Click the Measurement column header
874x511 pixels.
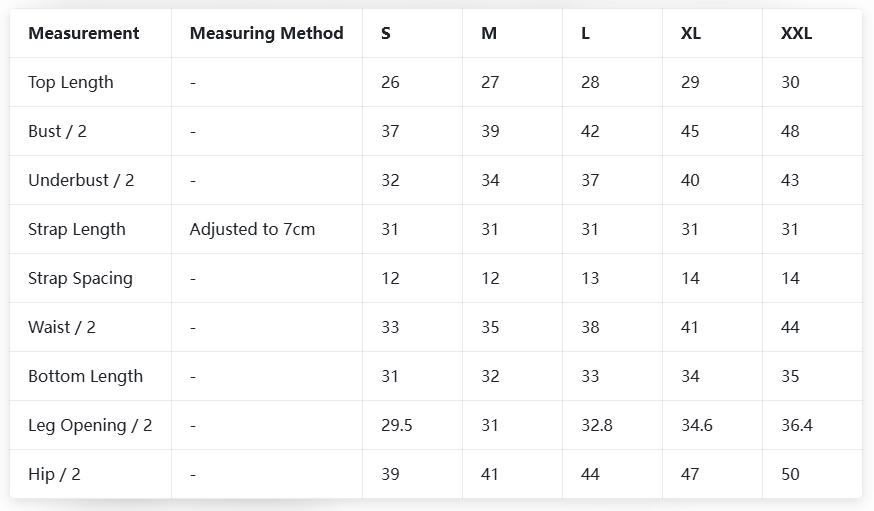pos(84,33)
